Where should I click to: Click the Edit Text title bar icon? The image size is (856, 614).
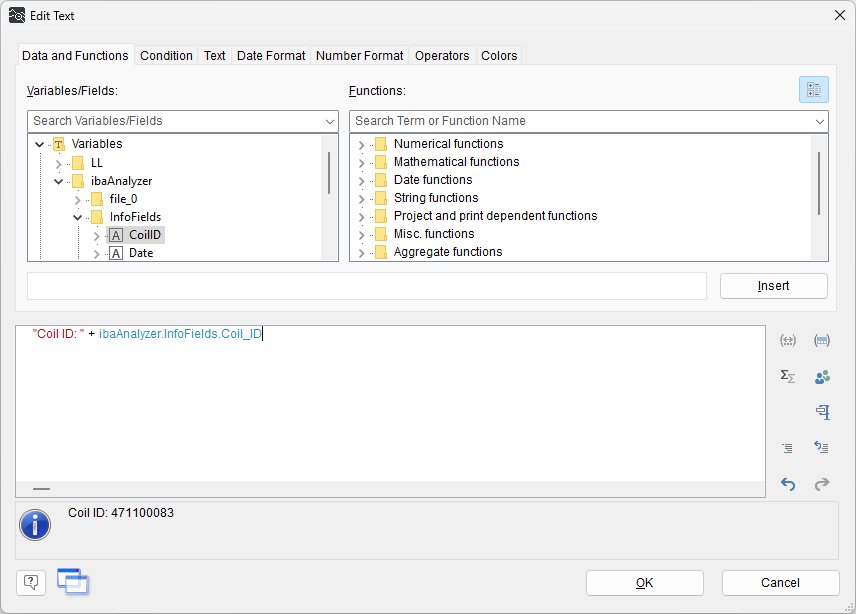pos(17,16)
